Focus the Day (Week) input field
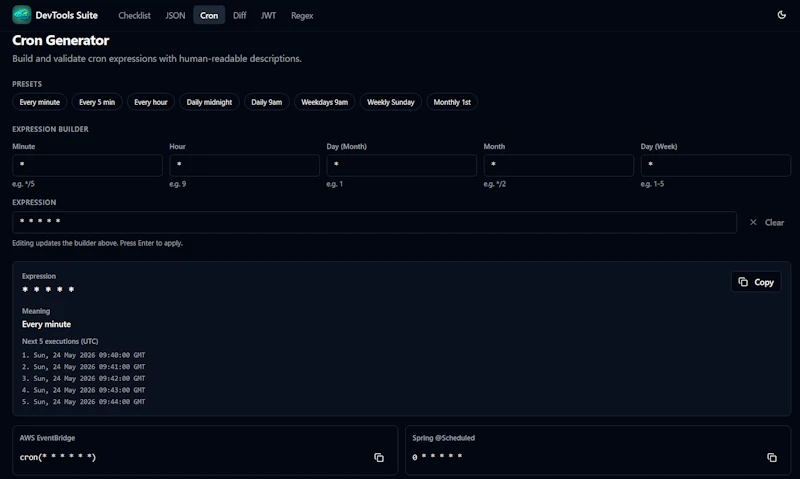The width and height of the screenshot is (800, 479). click(716, 165)
